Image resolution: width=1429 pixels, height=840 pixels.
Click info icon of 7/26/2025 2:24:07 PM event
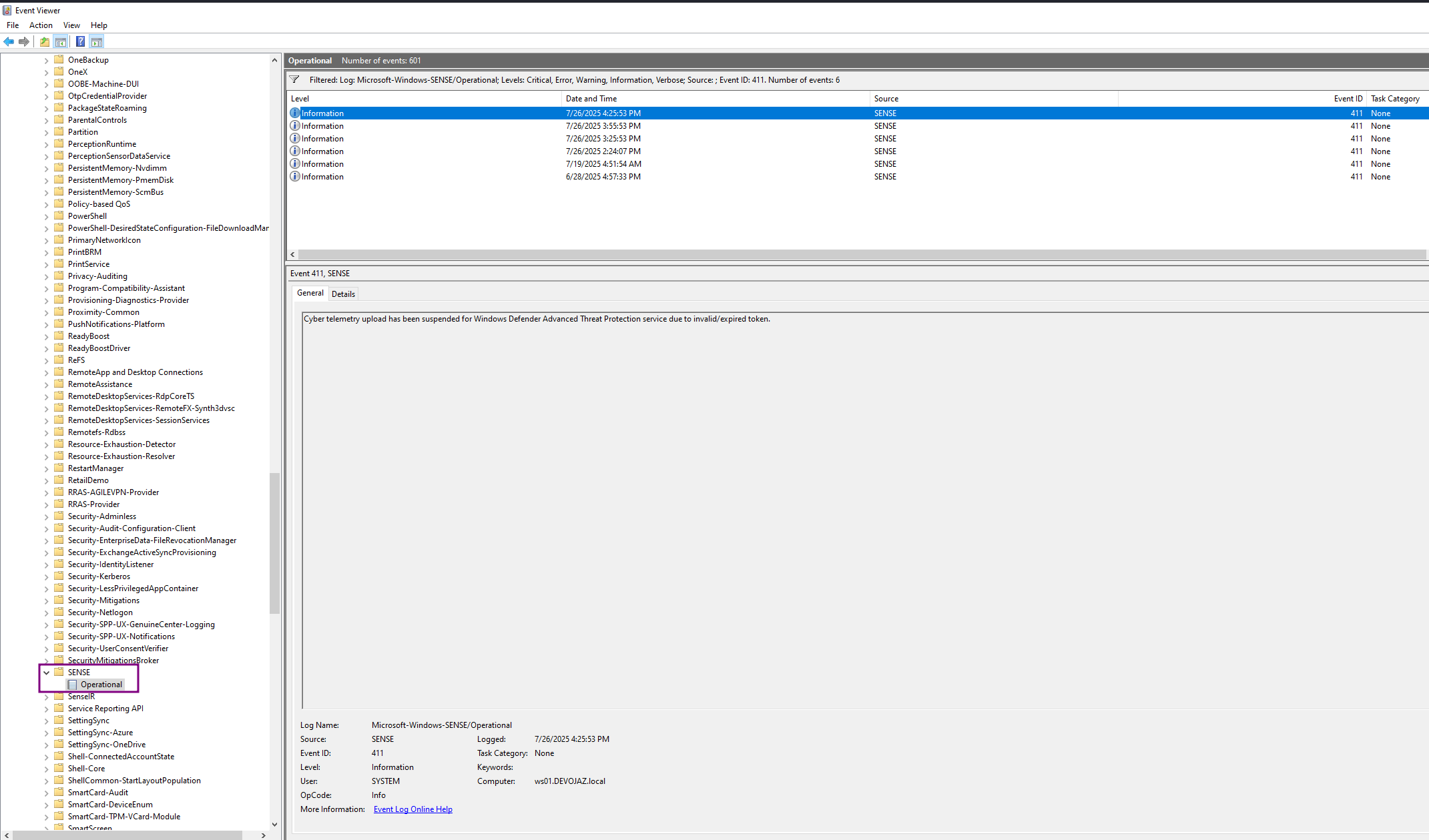[x=295, y=151]
